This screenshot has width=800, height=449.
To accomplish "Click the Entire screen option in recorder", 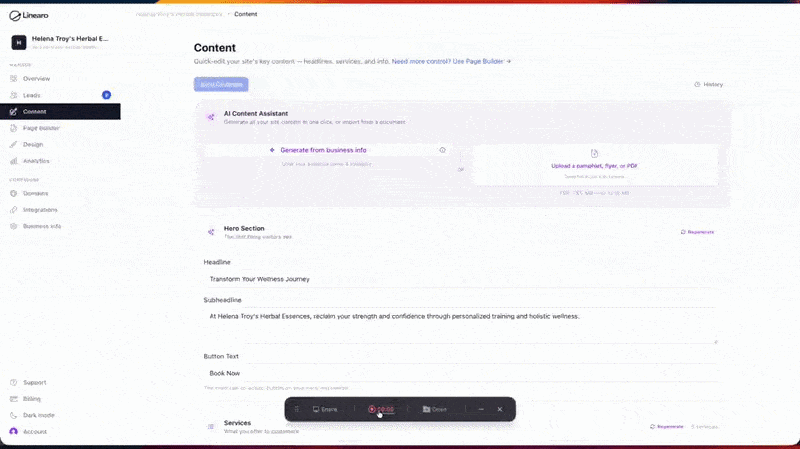I will pyautogui.click(x=325, y=409).
